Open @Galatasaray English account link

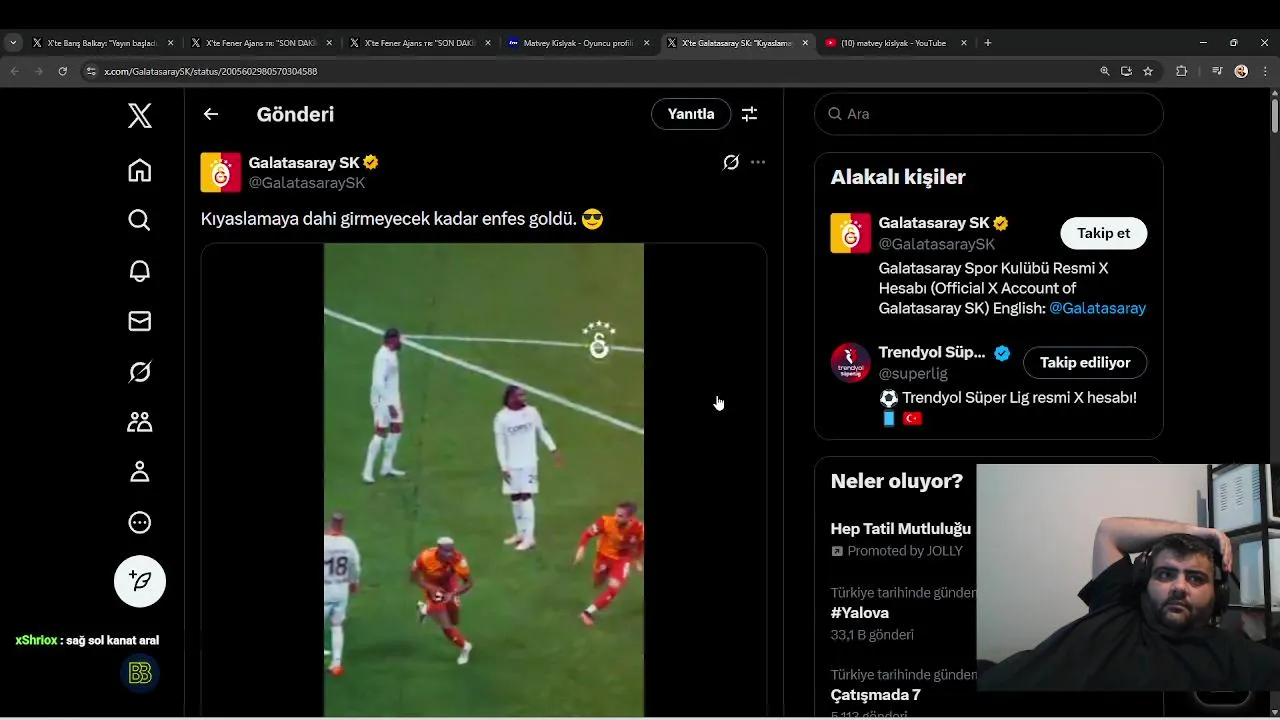pyautogui.click(x=1097, y=308)
